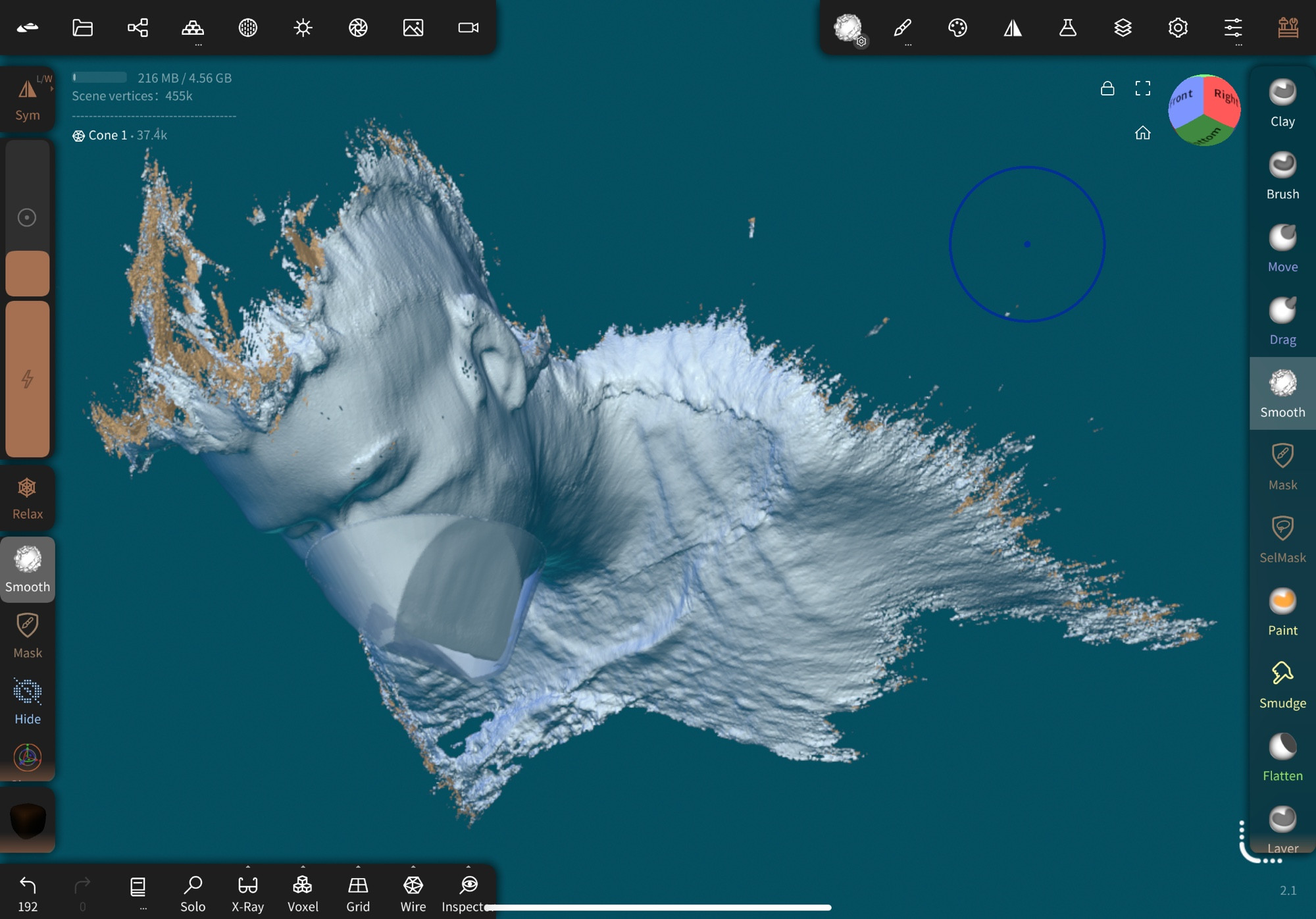1316x919 pixels.
Task: Open the flask Filters menu
Action: [1068, 28]
